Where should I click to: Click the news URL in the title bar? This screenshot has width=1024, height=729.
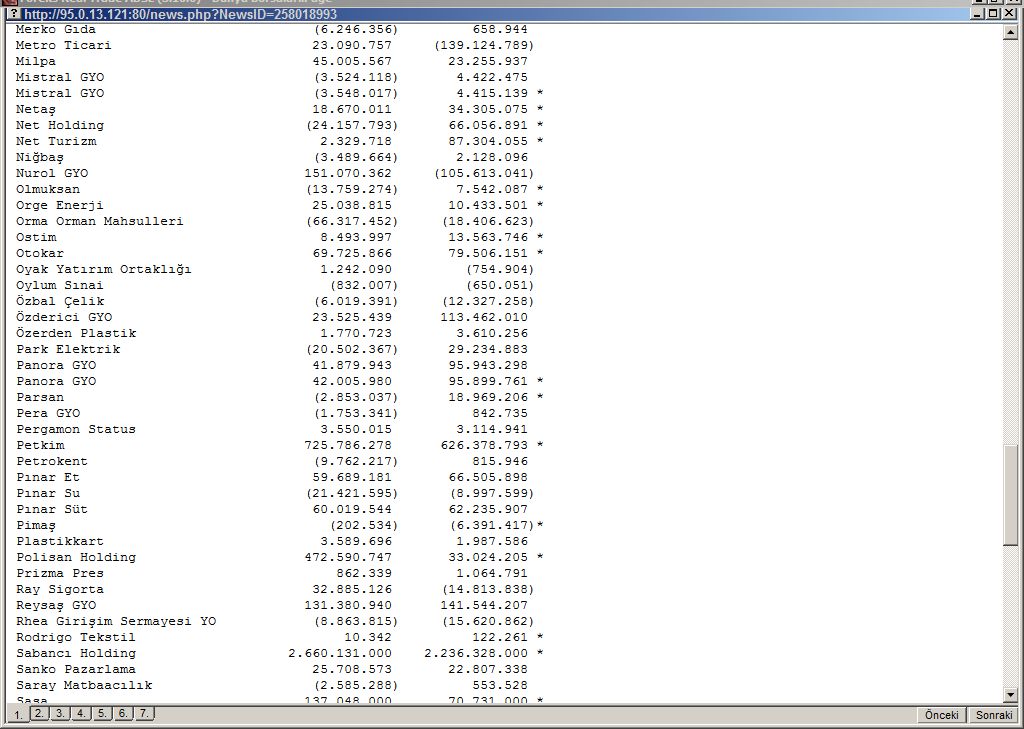click(x=180, y=14)
